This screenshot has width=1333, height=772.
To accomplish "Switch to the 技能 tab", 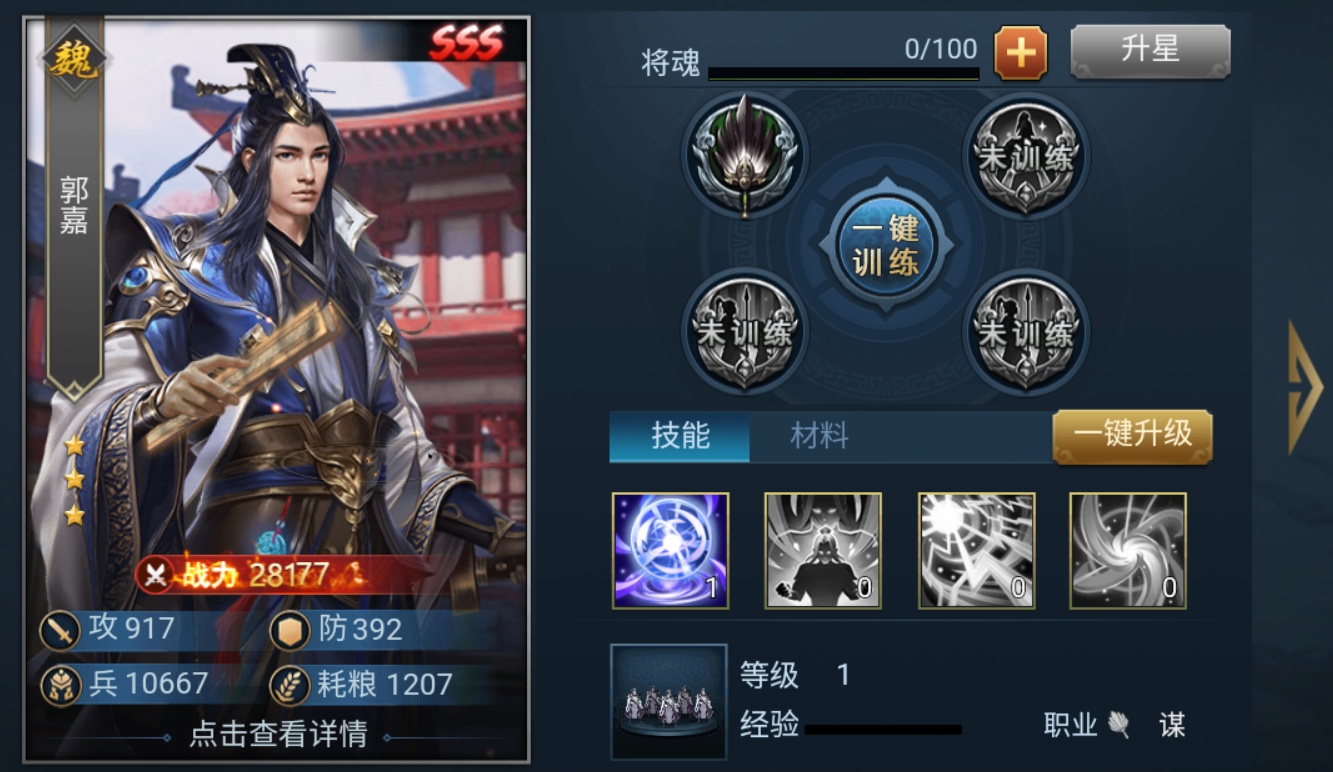I will (680, 436).
